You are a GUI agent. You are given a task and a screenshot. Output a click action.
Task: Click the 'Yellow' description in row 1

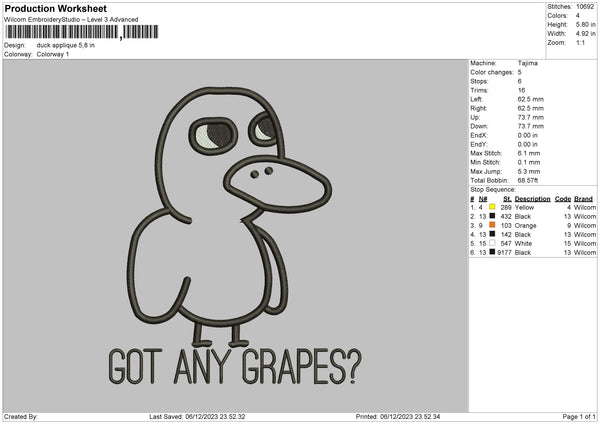pos(524,207)
